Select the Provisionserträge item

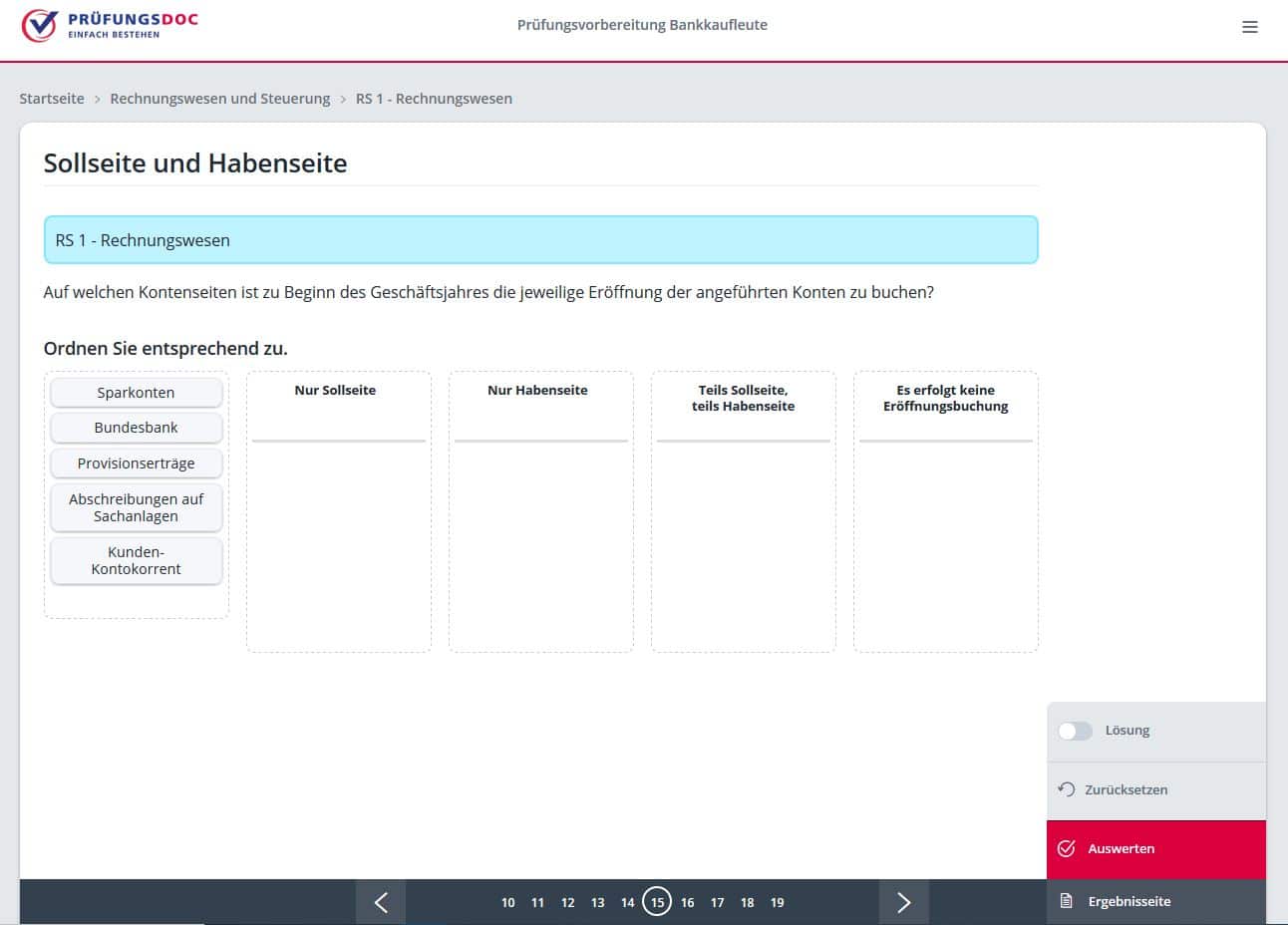pos(136,463)
